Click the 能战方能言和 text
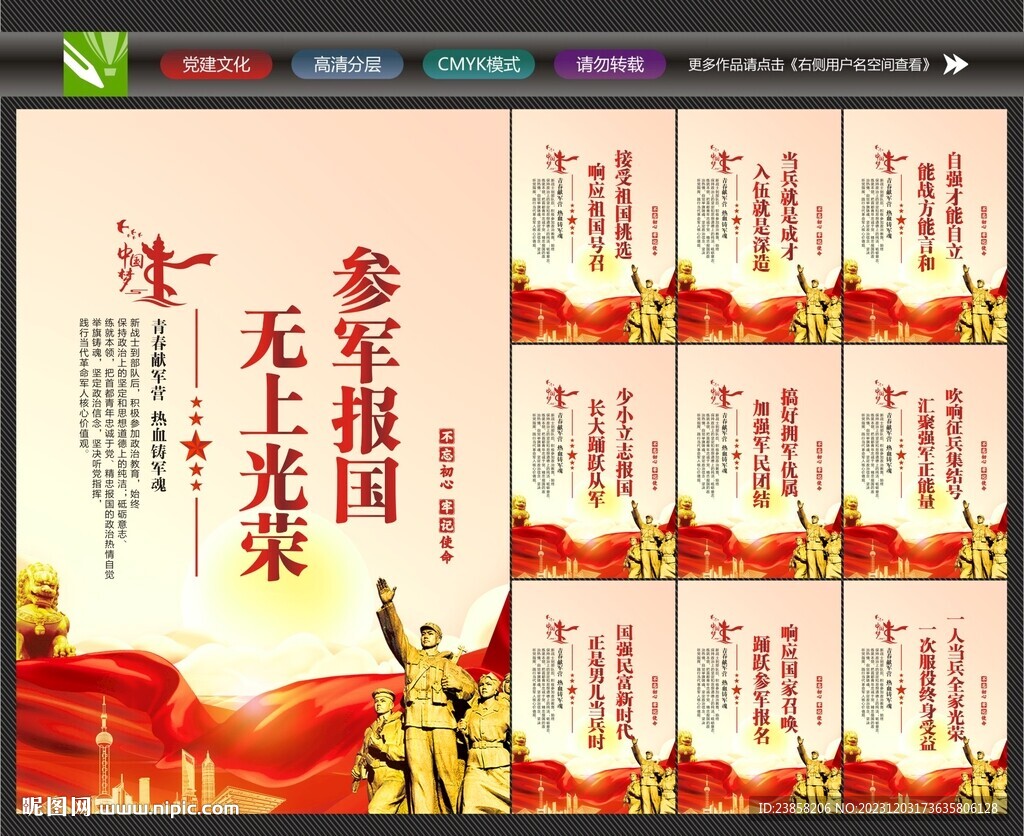 point(927,217)
